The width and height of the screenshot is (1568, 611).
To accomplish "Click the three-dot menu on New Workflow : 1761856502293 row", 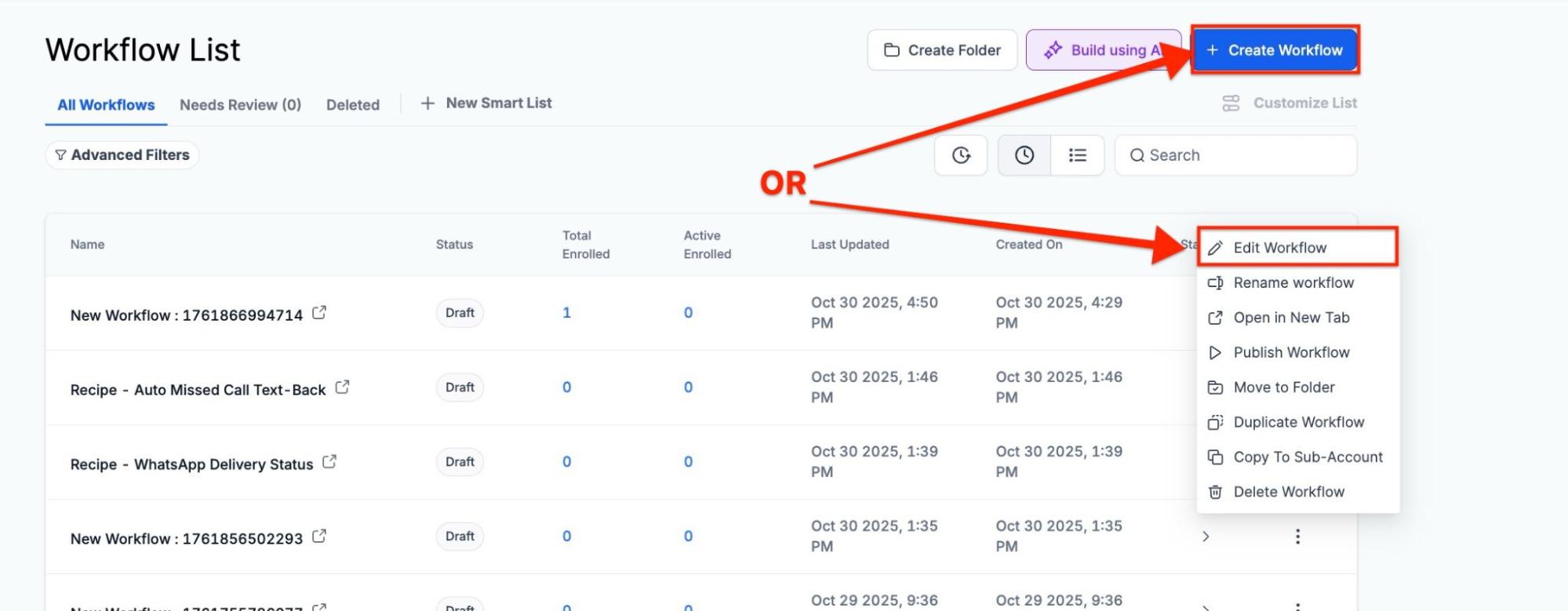I will (1297, 536).
